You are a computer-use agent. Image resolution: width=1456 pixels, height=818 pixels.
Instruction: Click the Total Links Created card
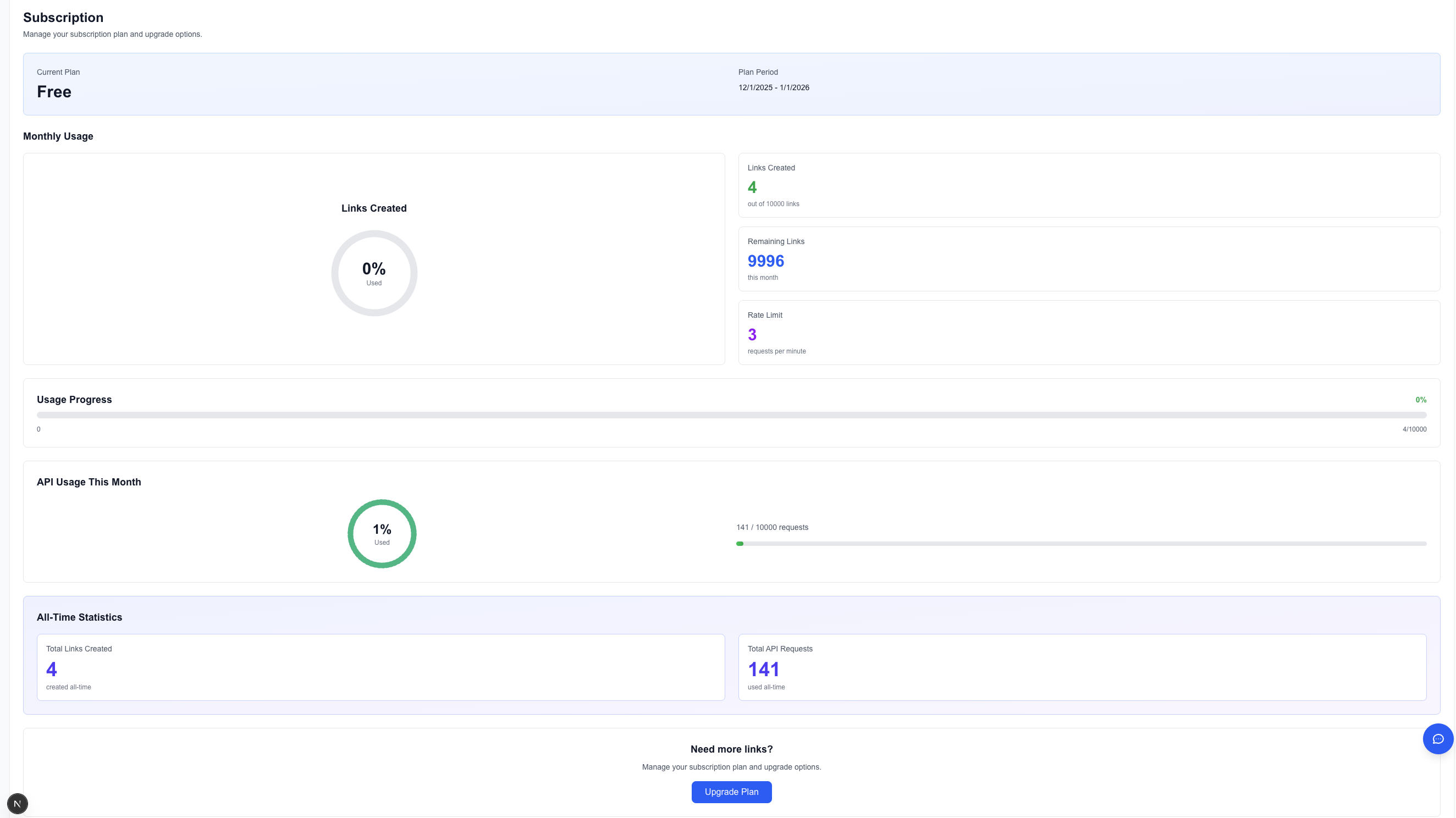click(380, 667)
